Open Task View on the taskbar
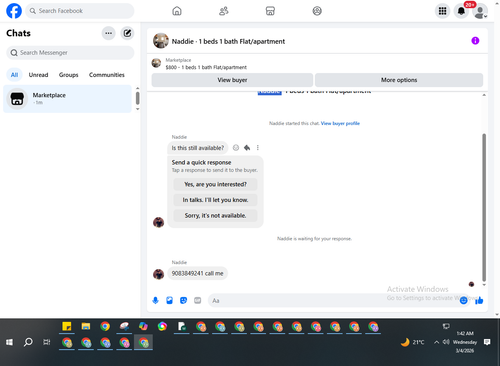Screen dimensions: 500x366 (x=47, y=342)
